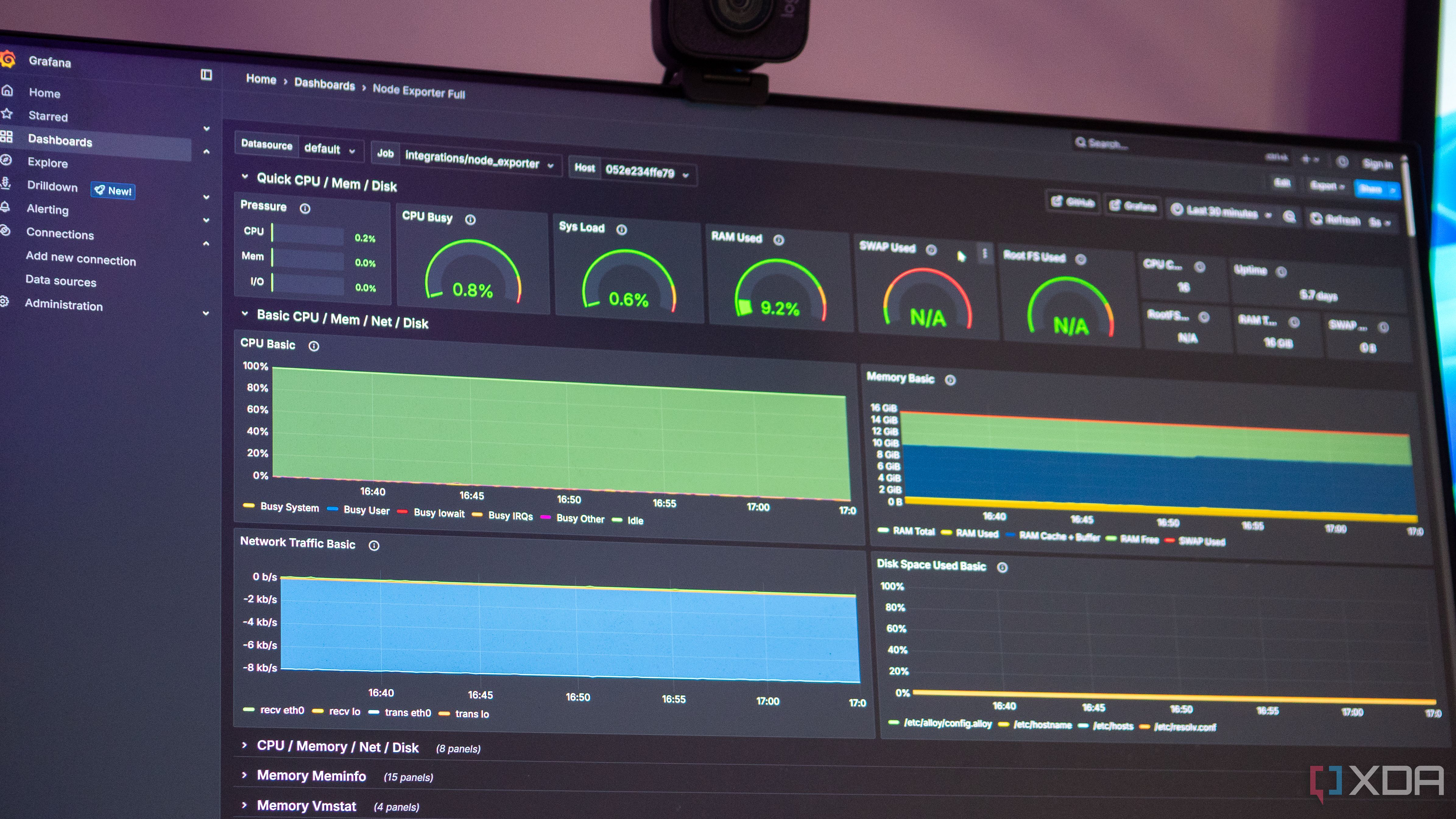Expand the Memory Meminfo row
The width and height of the screenshot is (1456, 819).
[311, 776]
